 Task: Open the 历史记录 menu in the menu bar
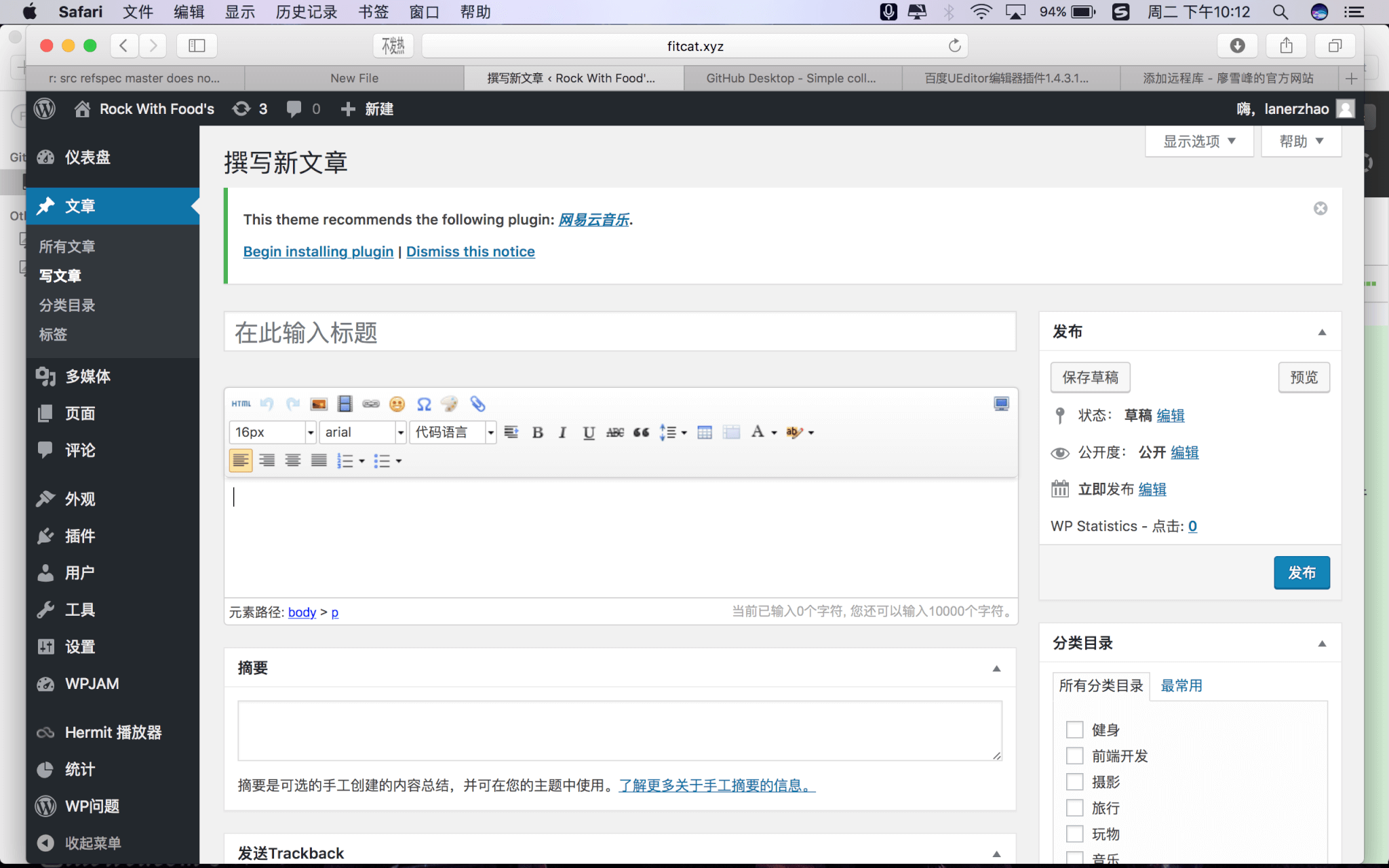click(x=307, y=12)
